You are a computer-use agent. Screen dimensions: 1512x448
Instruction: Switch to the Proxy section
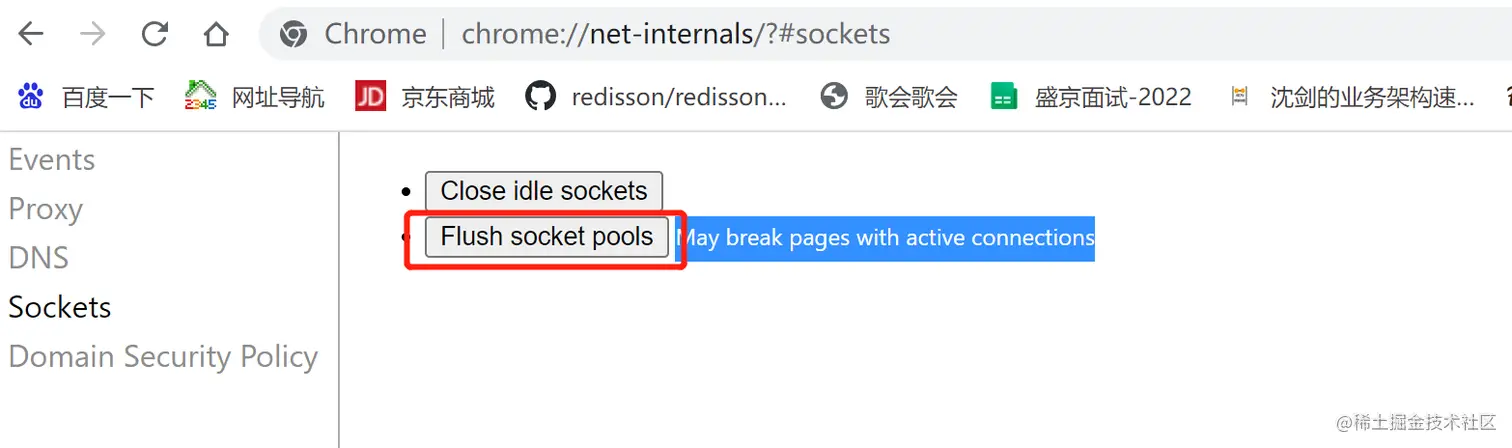(45, 209)
